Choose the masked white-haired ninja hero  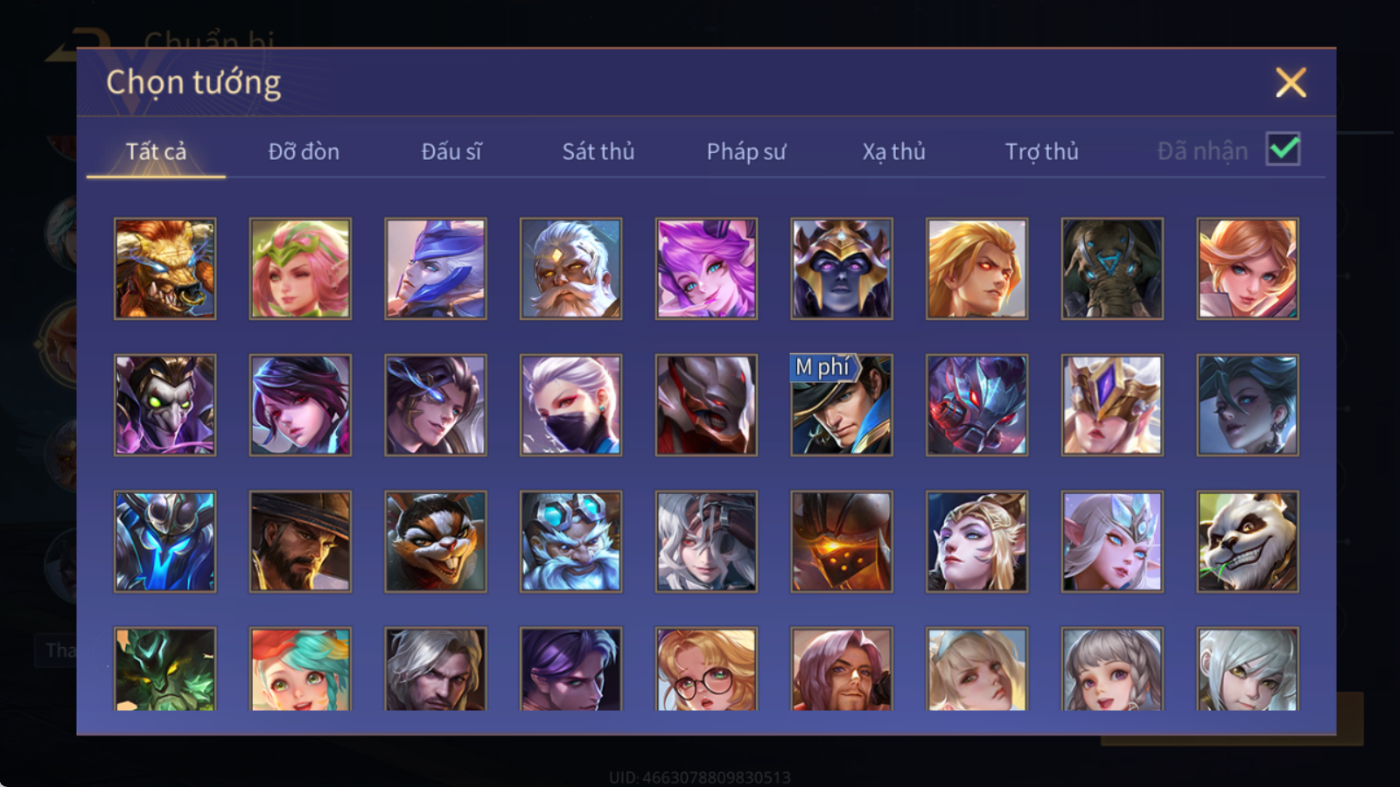pyautogui.click(x=570, y=405)
